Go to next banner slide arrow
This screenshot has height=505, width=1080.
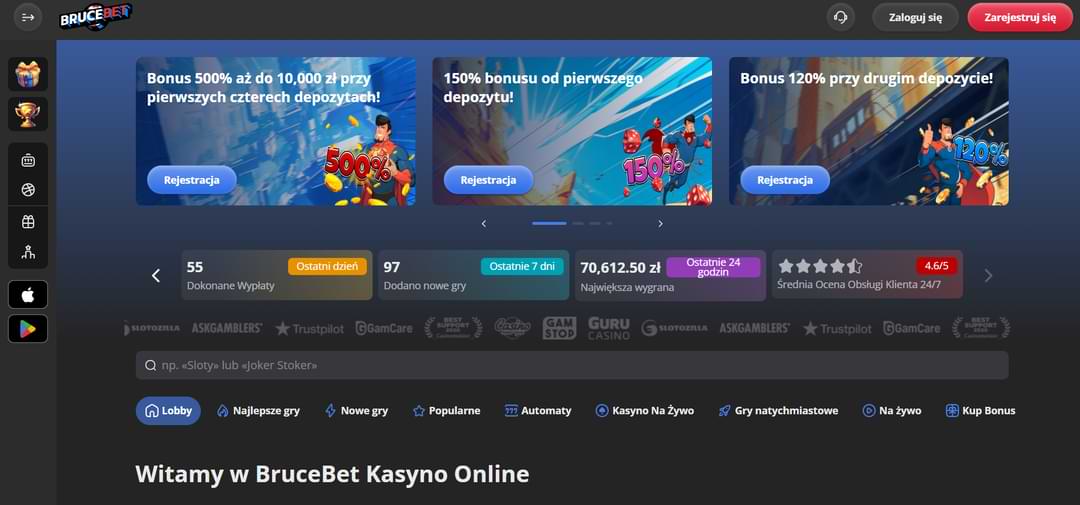pos(660,224)
